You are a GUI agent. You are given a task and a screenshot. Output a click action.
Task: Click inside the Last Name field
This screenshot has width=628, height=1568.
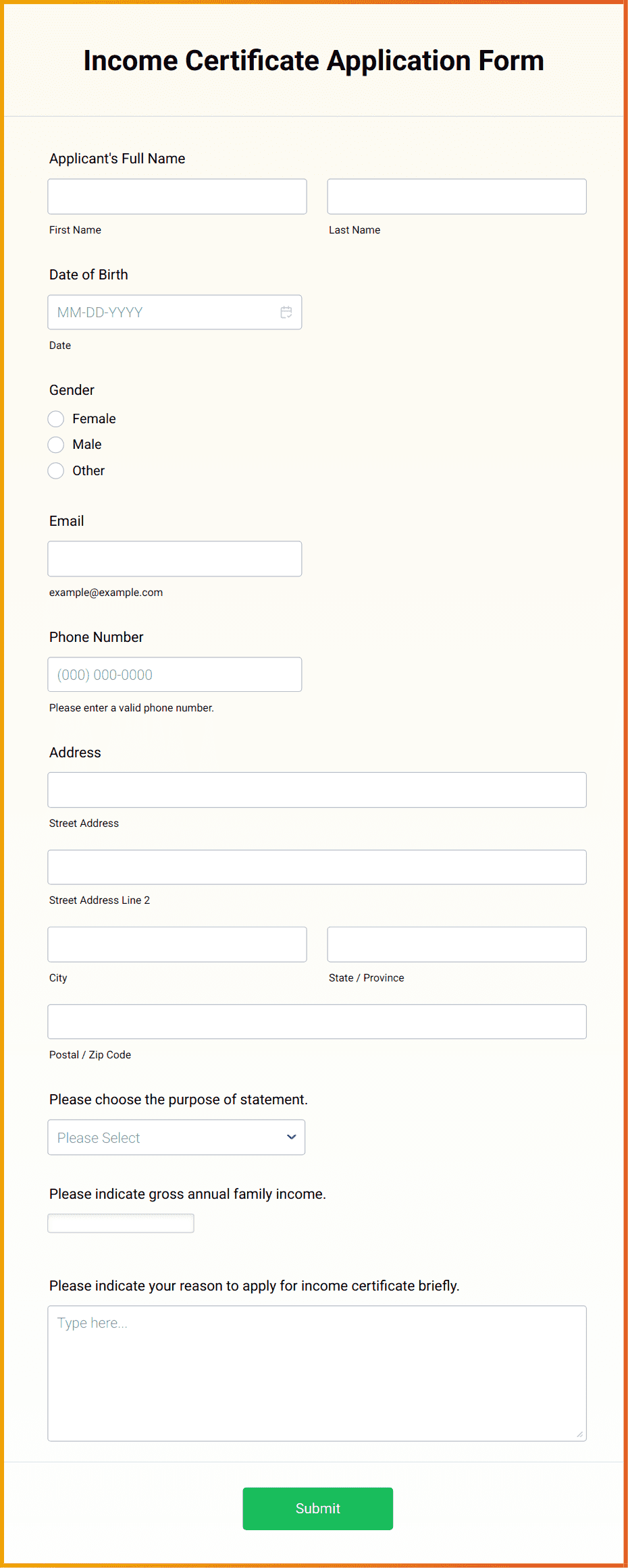point(456,196)
